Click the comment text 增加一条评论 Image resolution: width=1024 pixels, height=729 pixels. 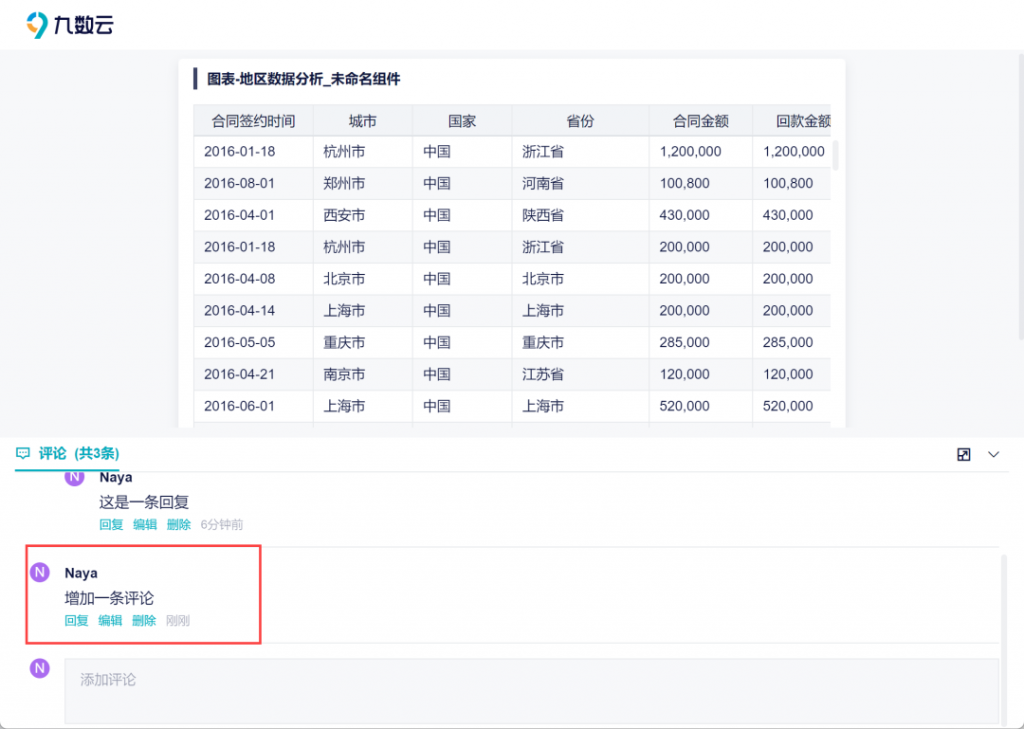click(x=109, y=598)
